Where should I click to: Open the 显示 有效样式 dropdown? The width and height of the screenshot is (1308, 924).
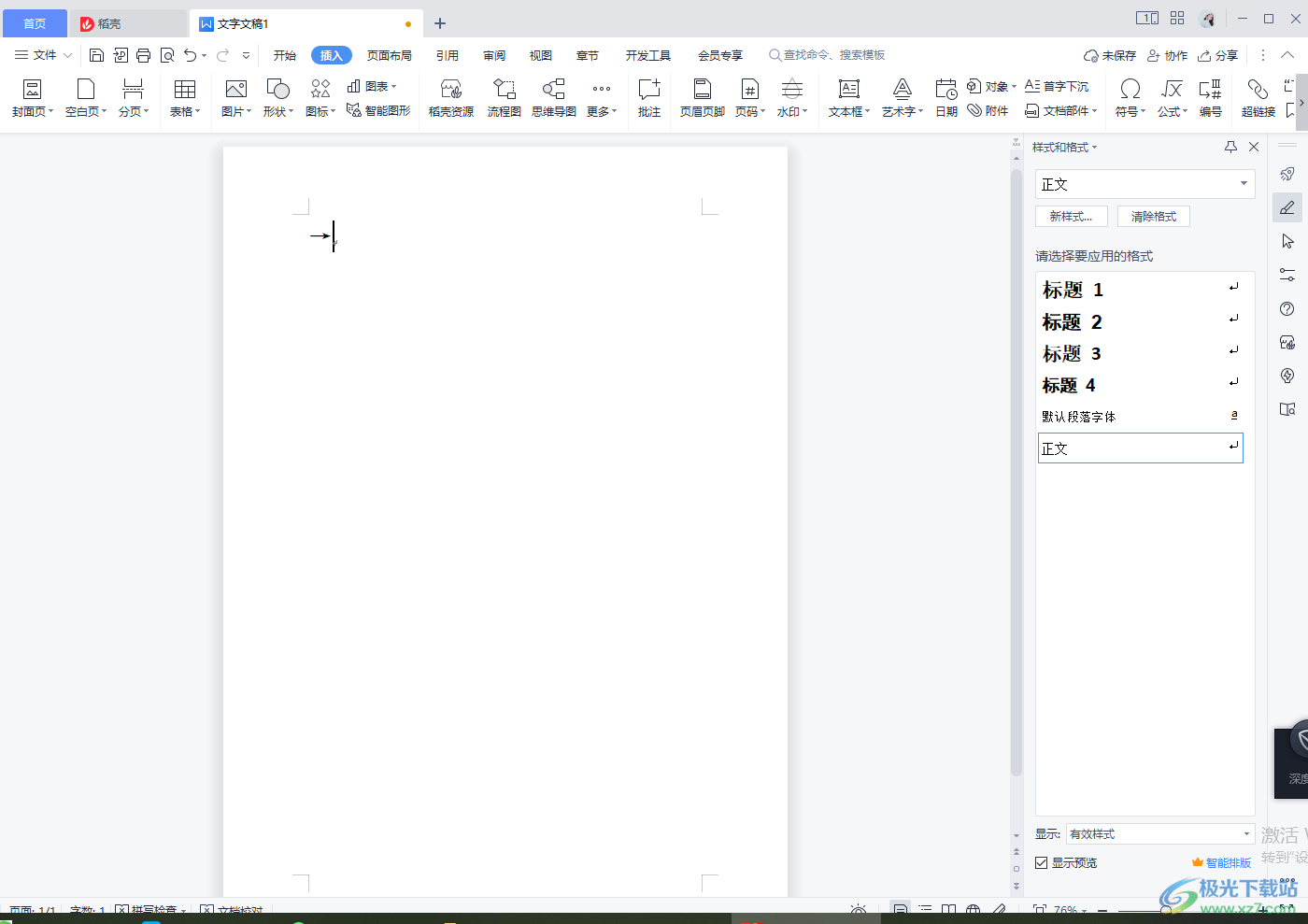coord(1159,833)
